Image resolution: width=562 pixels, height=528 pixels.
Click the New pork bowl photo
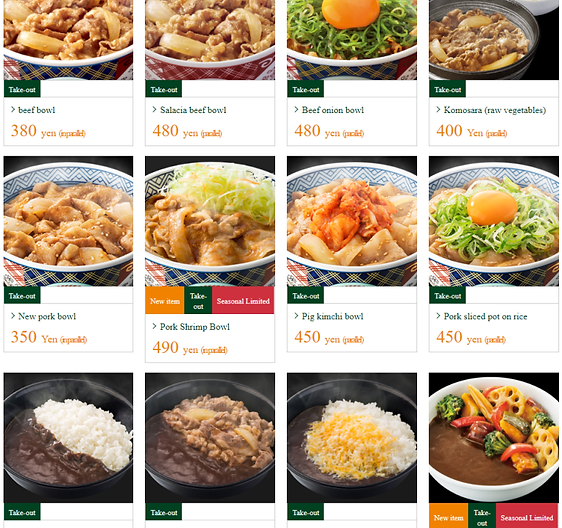coord(68,221)
